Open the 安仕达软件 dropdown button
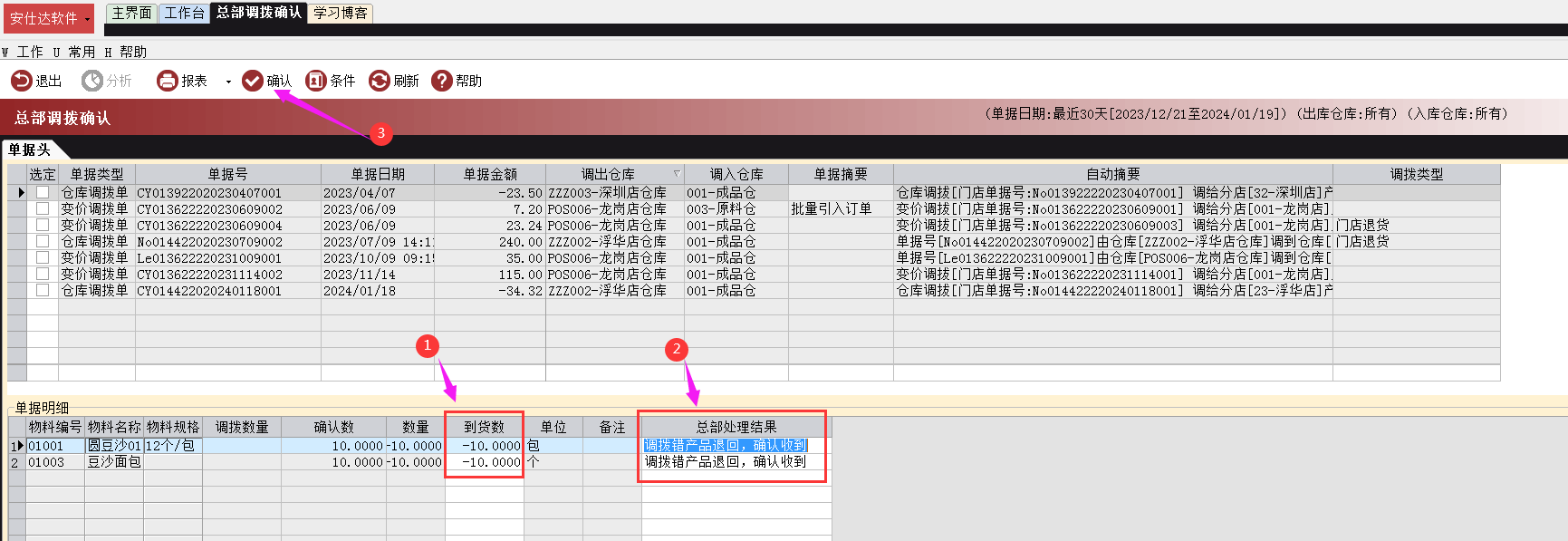This screenshot has height=541, width=1568. pos(49,18)
